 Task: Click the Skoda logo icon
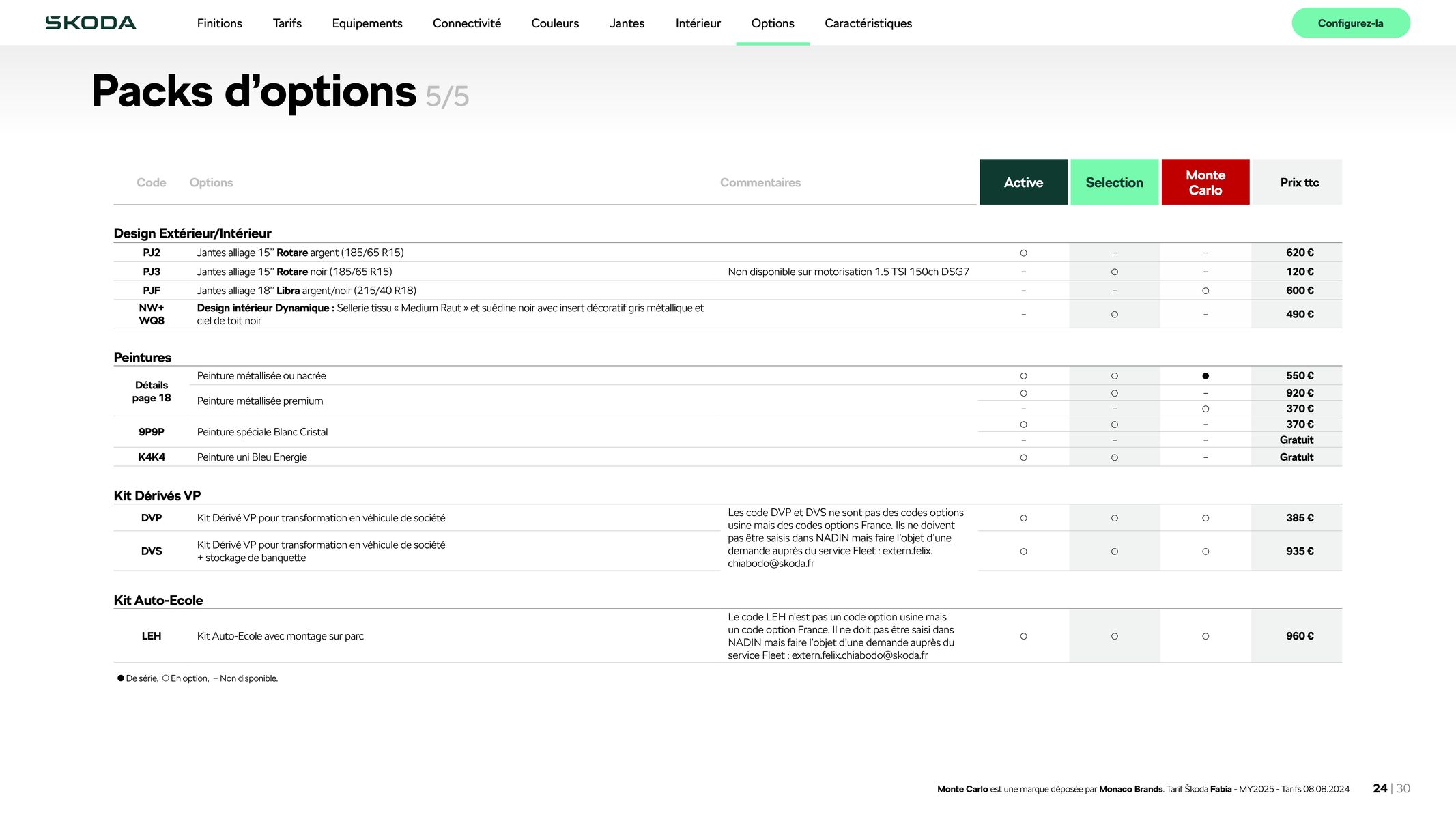tap(90, 22)
